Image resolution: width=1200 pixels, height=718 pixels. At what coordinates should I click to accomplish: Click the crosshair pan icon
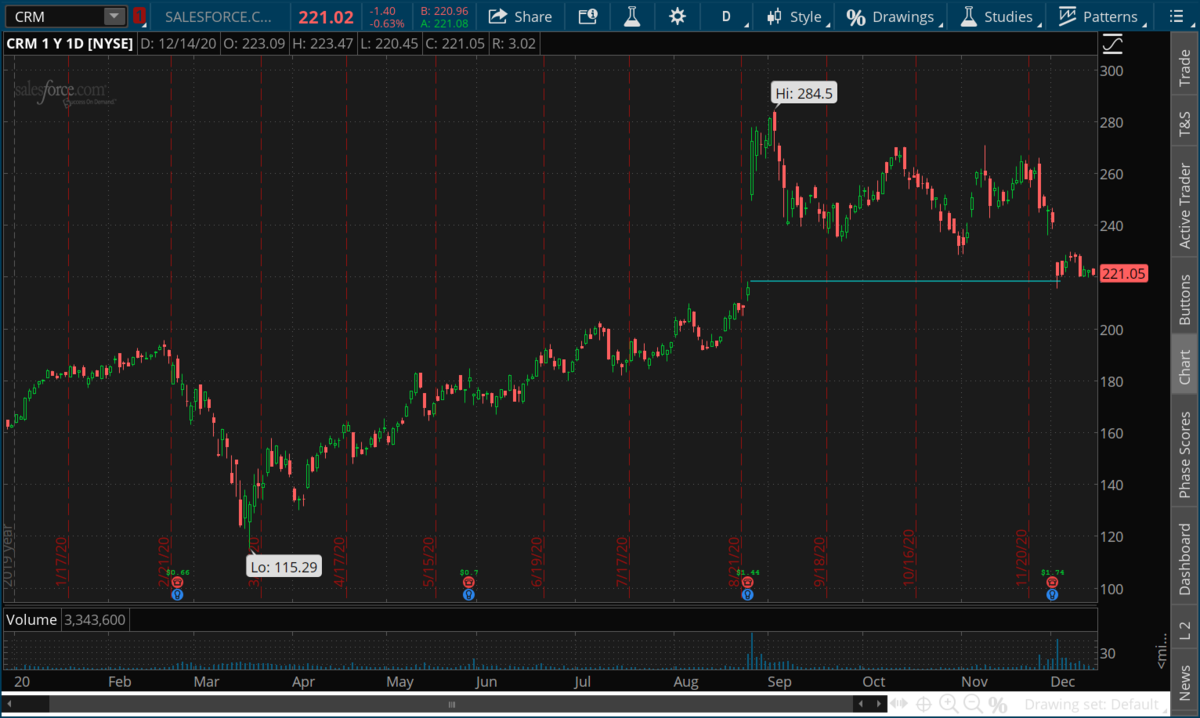tap(925, 704)
